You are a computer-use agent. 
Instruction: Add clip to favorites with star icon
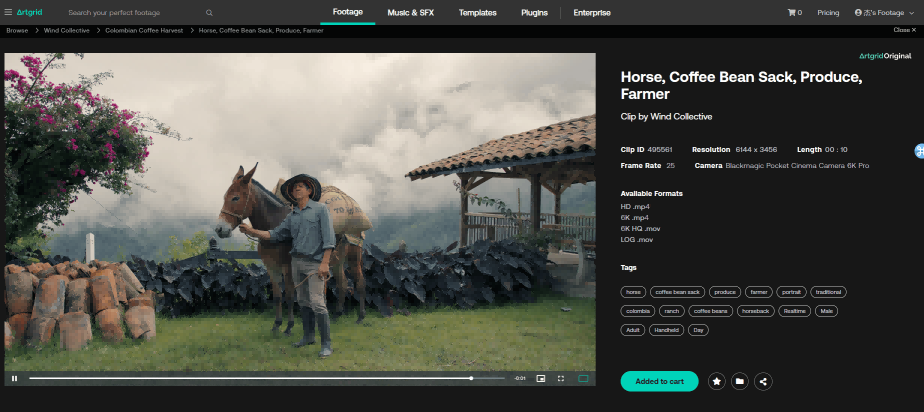(x=717, y=381)
